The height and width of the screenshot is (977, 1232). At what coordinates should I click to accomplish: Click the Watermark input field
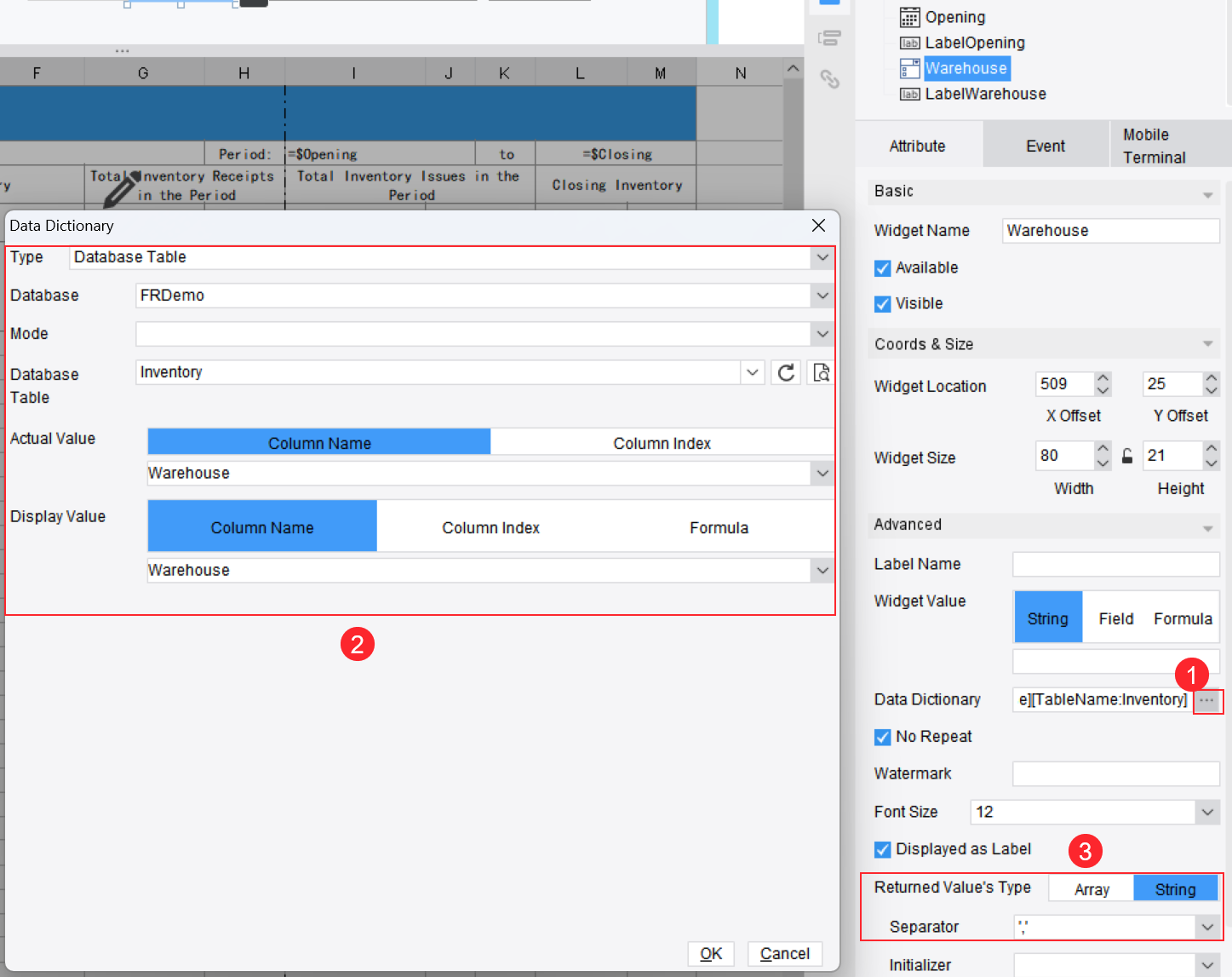tap(1115, 773)
